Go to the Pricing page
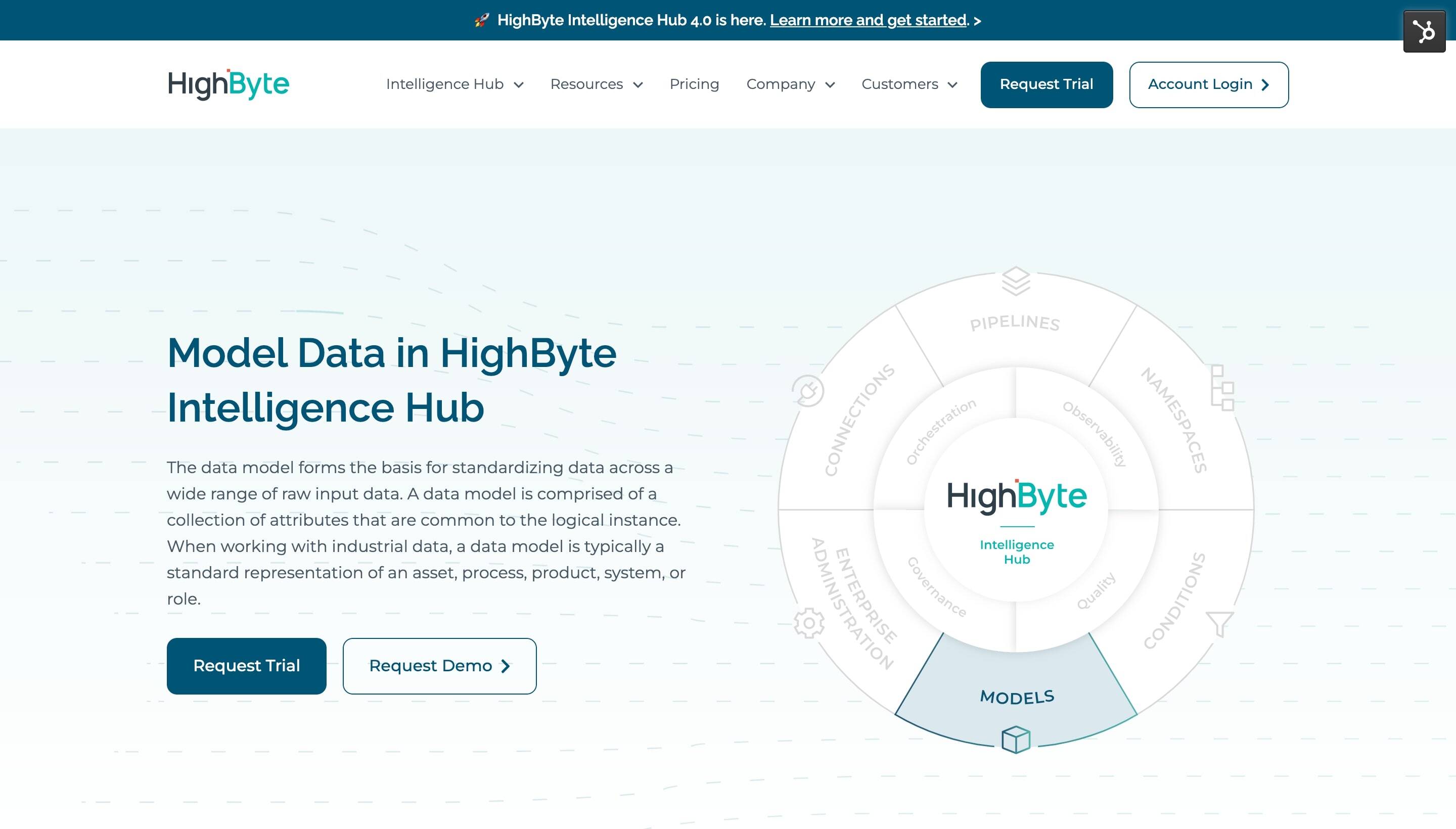1456x829 pixels. [694, 84]
